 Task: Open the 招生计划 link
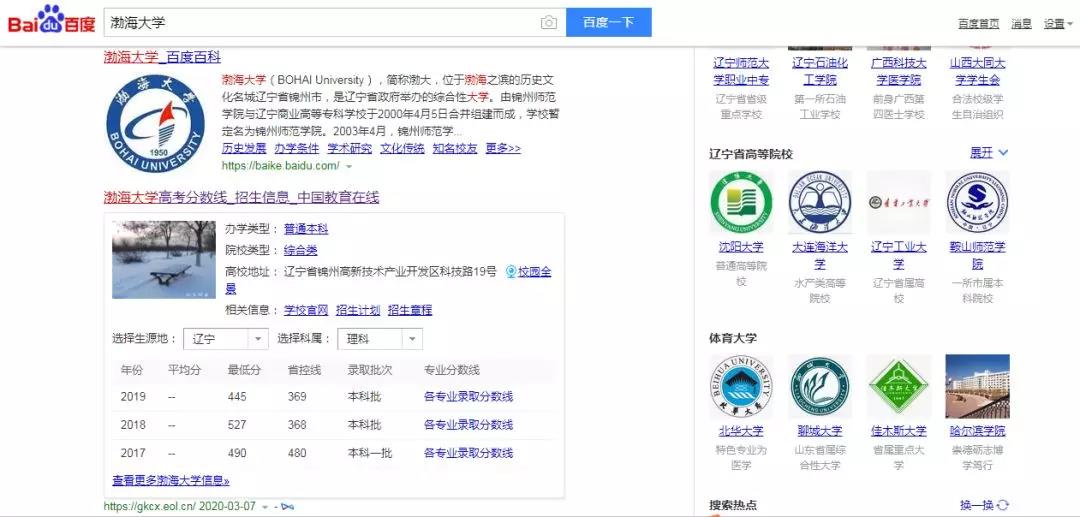(358, 310)
